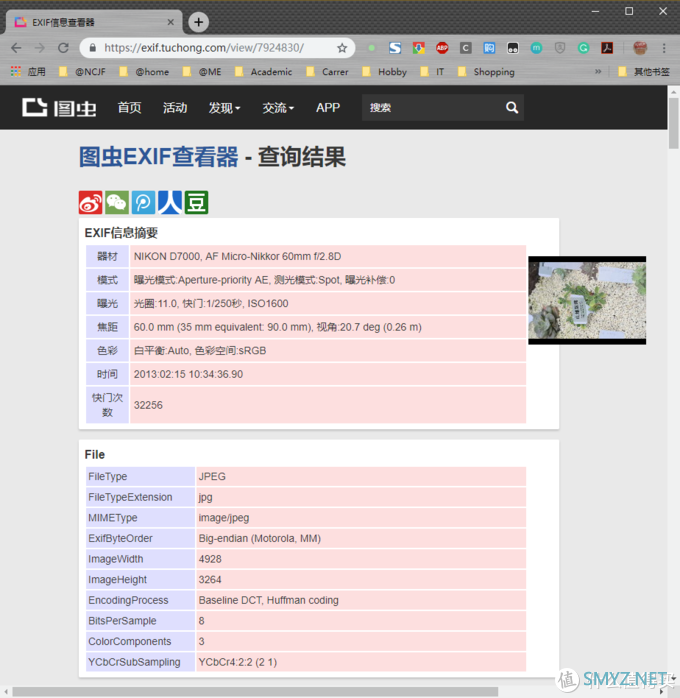Click the red ABP adblock extension
The image size is (680, 698).
[442, 48]
